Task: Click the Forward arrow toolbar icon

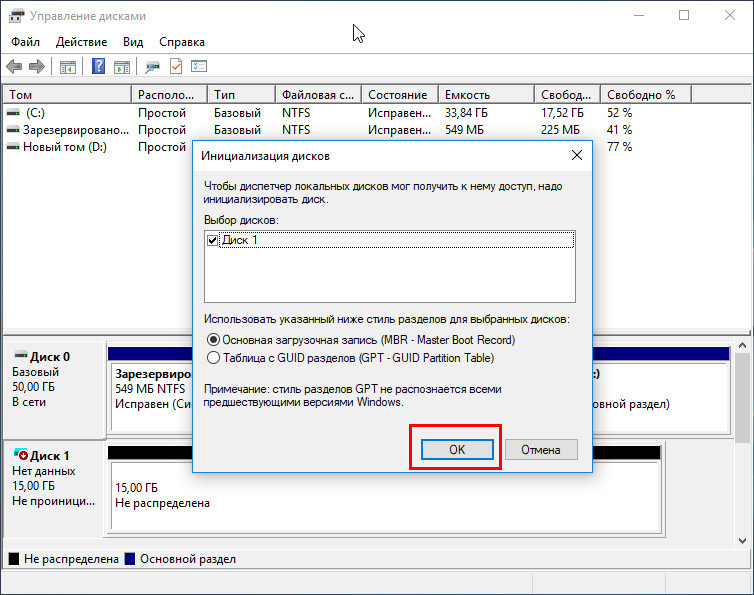Action: [37, 66]
